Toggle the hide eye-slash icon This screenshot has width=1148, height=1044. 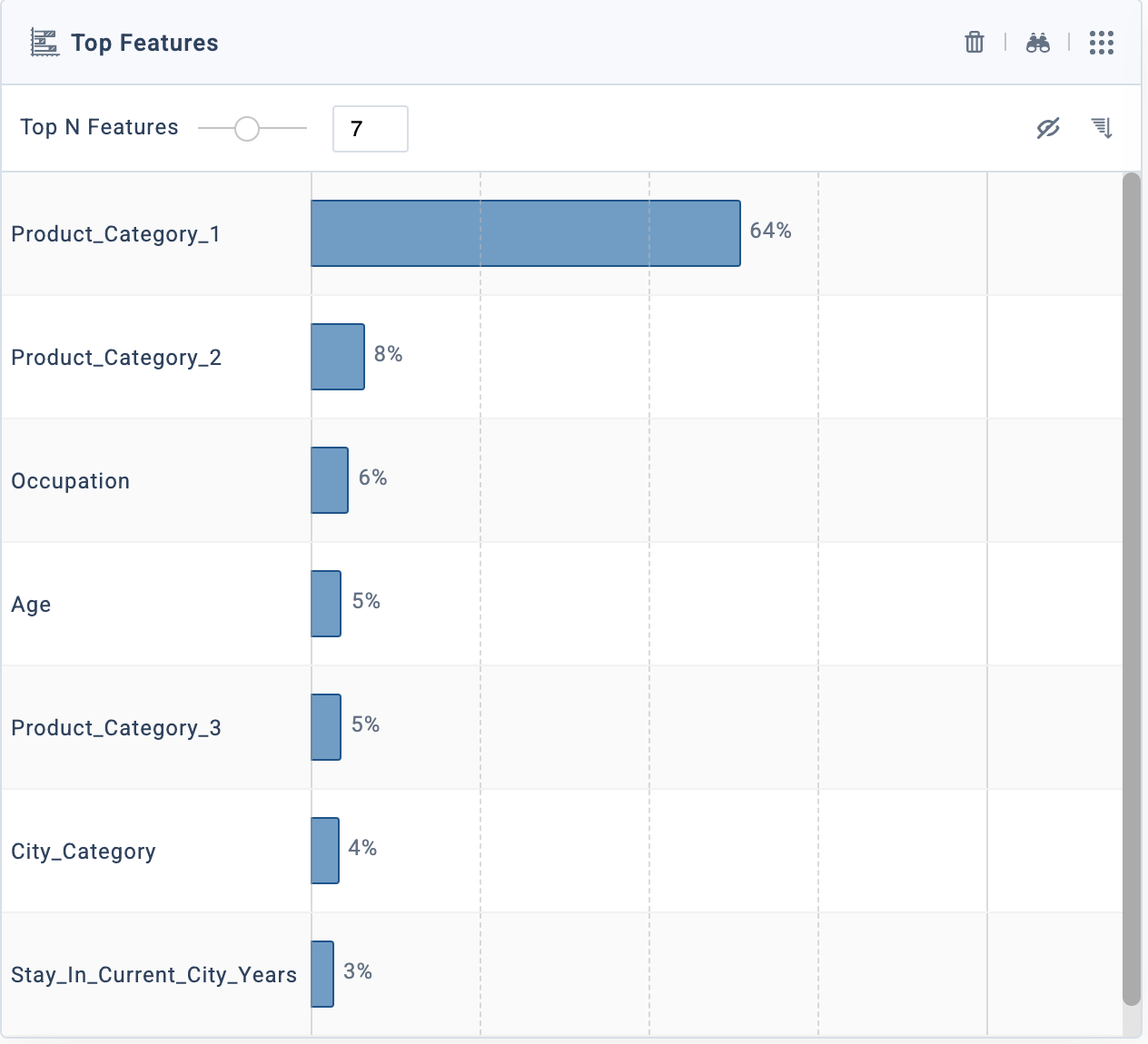(x=1048, y=128)
